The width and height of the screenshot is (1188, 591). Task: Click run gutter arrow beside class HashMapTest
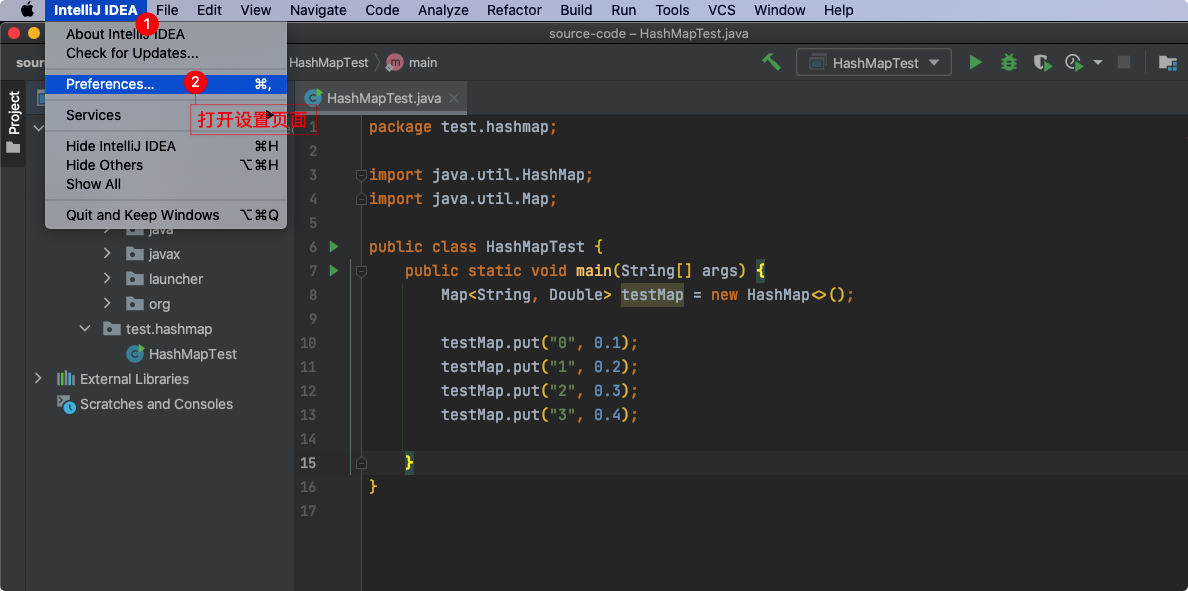point(333,246)
